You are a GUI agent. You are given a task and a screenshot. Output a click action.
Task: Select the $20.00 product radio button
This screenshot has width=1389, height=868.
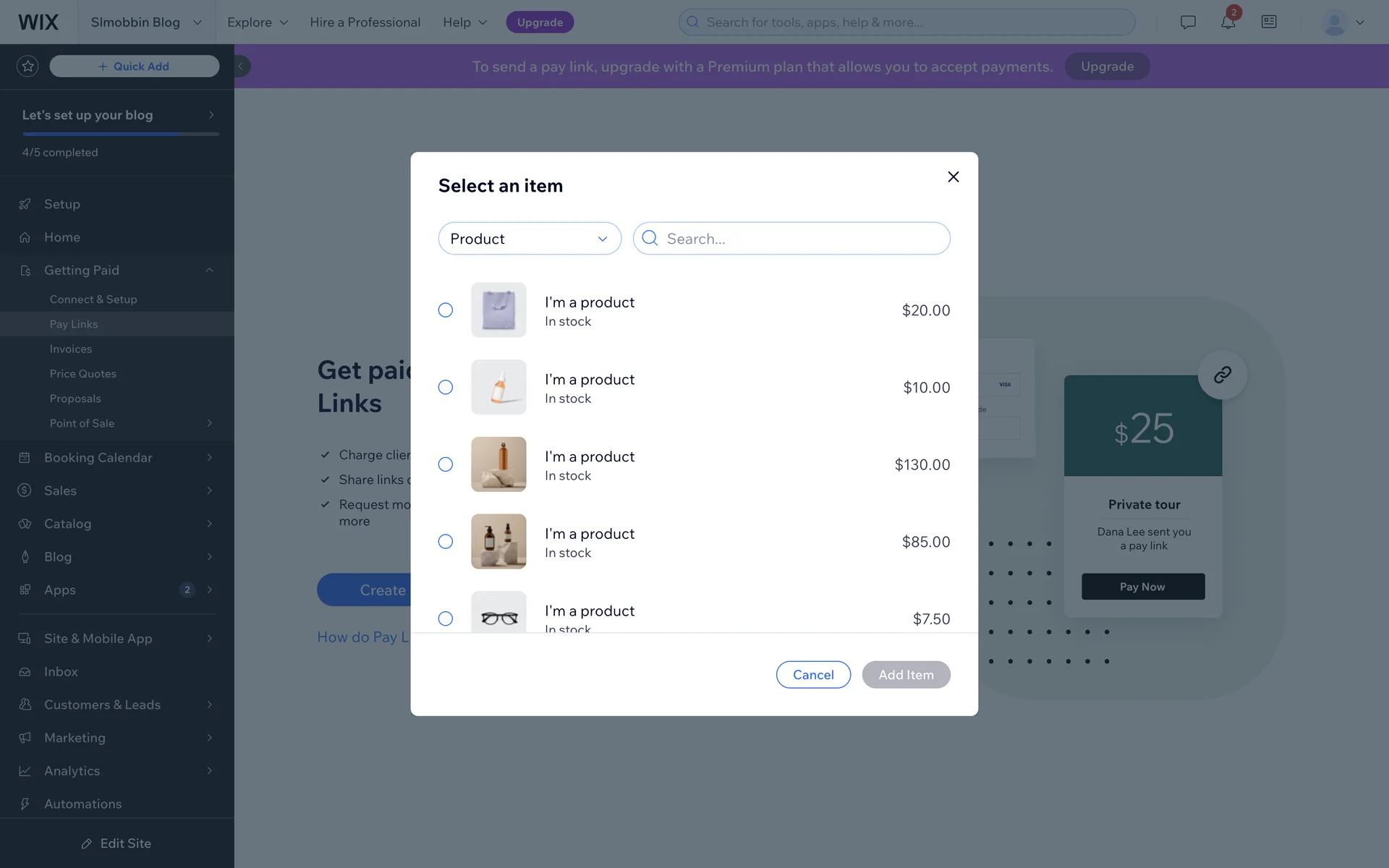pyautogui.click(x=446, y=310)
